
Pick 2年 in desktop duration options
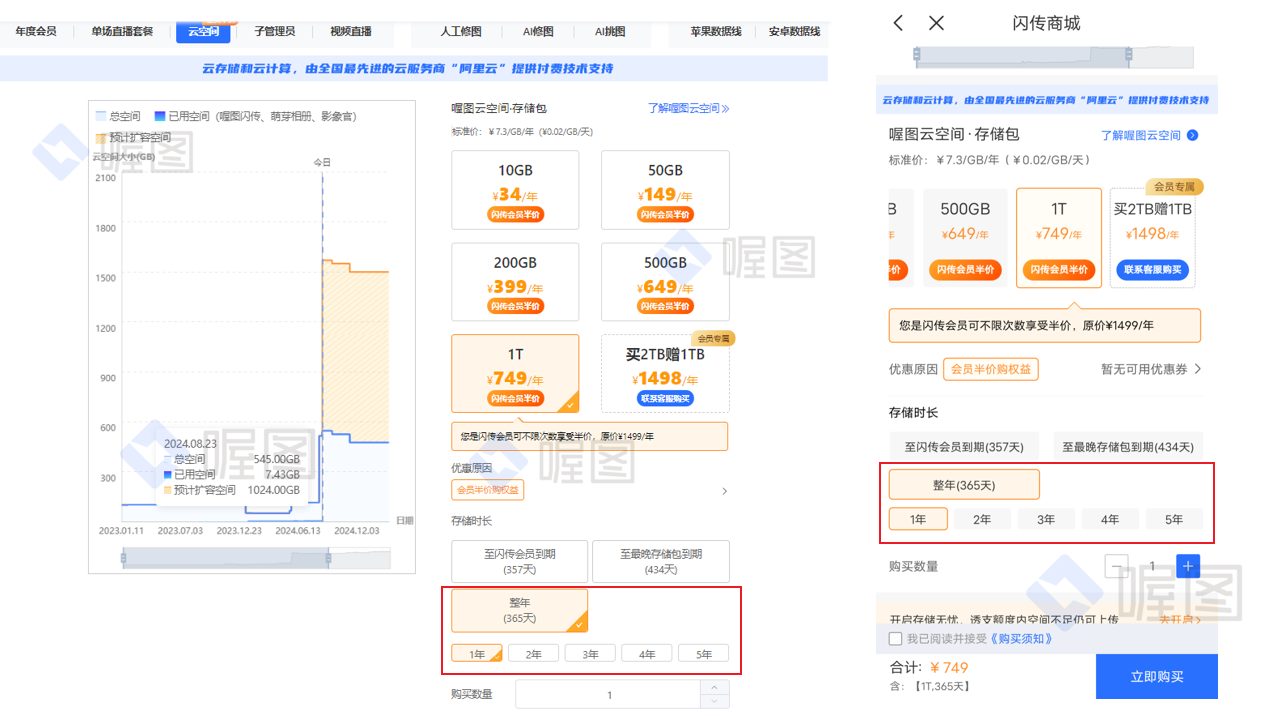point(534,654)
